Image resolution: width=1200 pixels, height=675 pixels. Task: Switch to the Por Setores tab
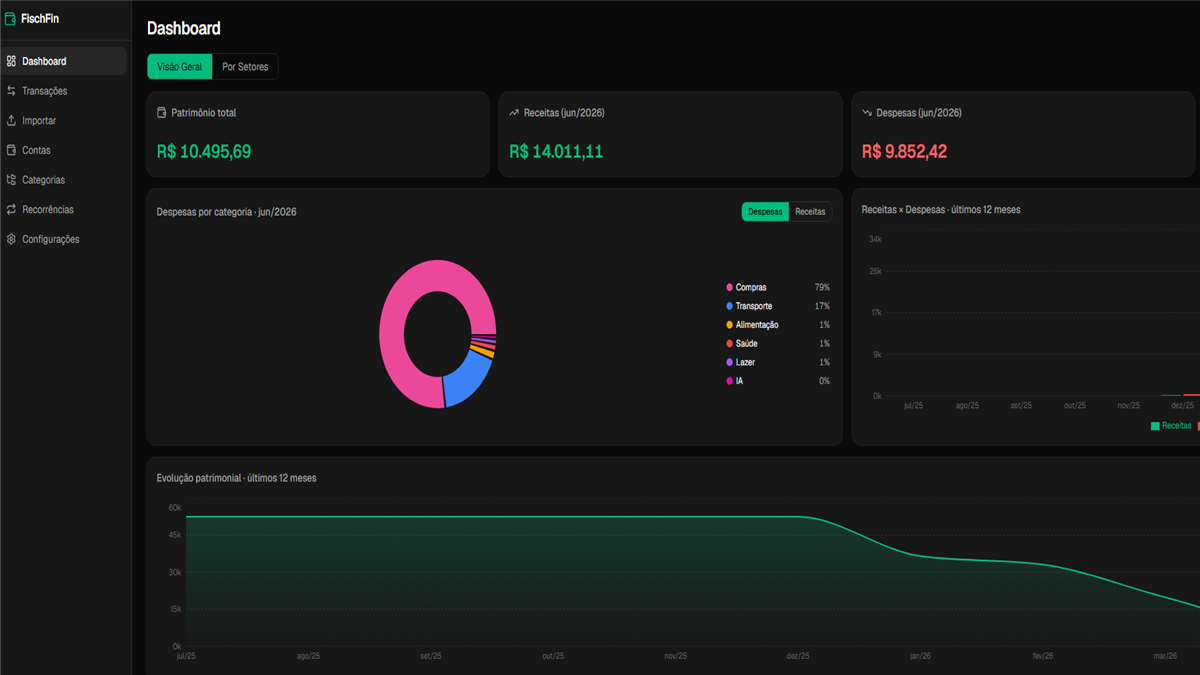(245, 67)
